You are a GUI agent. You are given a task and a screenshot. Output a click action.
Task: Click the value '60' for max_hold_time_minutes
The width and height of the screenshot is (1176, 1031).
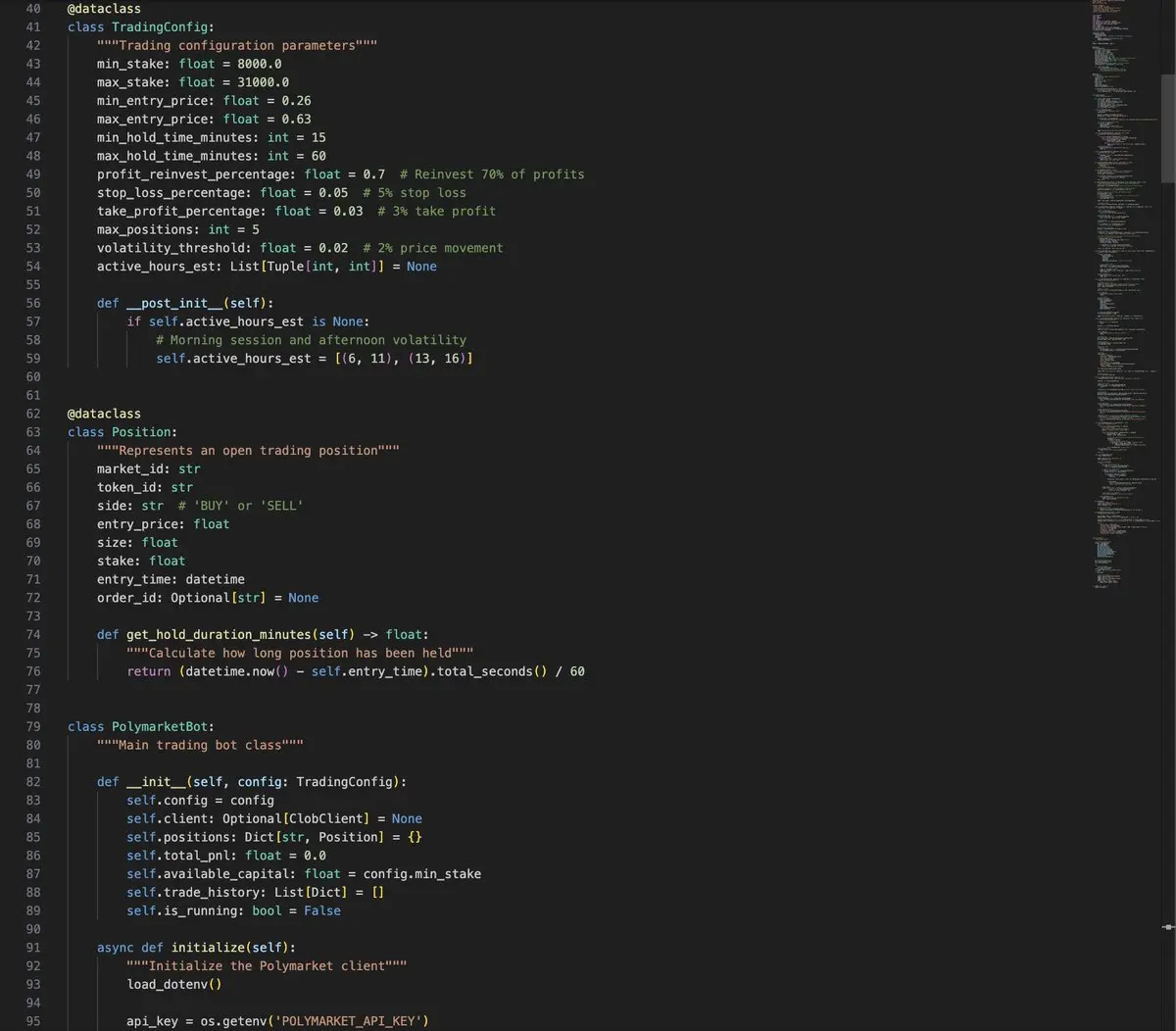pyautogui.click(x=318, y=156)
